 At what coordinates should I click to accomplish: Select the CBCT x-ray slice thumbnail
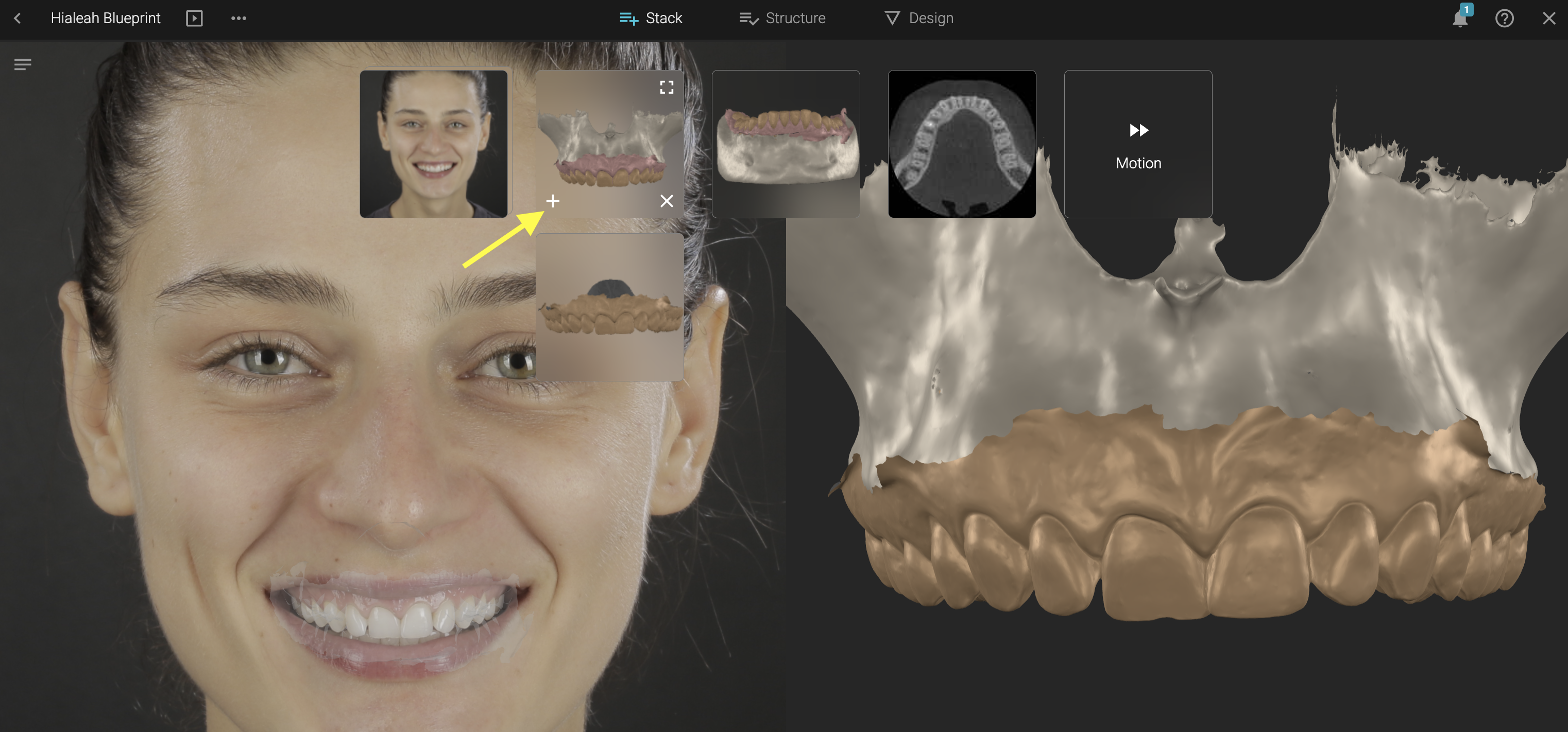point(962,144)
